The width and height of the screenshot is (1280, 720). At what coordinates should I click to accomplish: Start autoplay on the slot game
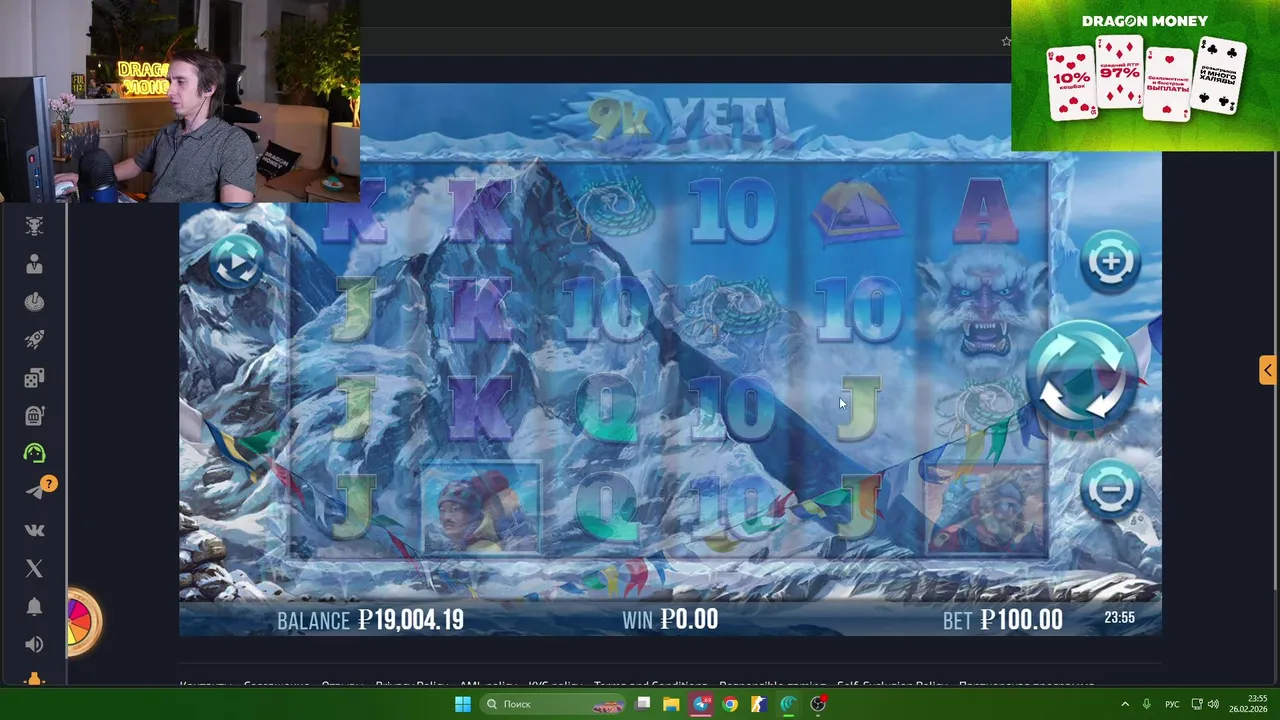click(236, 263)
